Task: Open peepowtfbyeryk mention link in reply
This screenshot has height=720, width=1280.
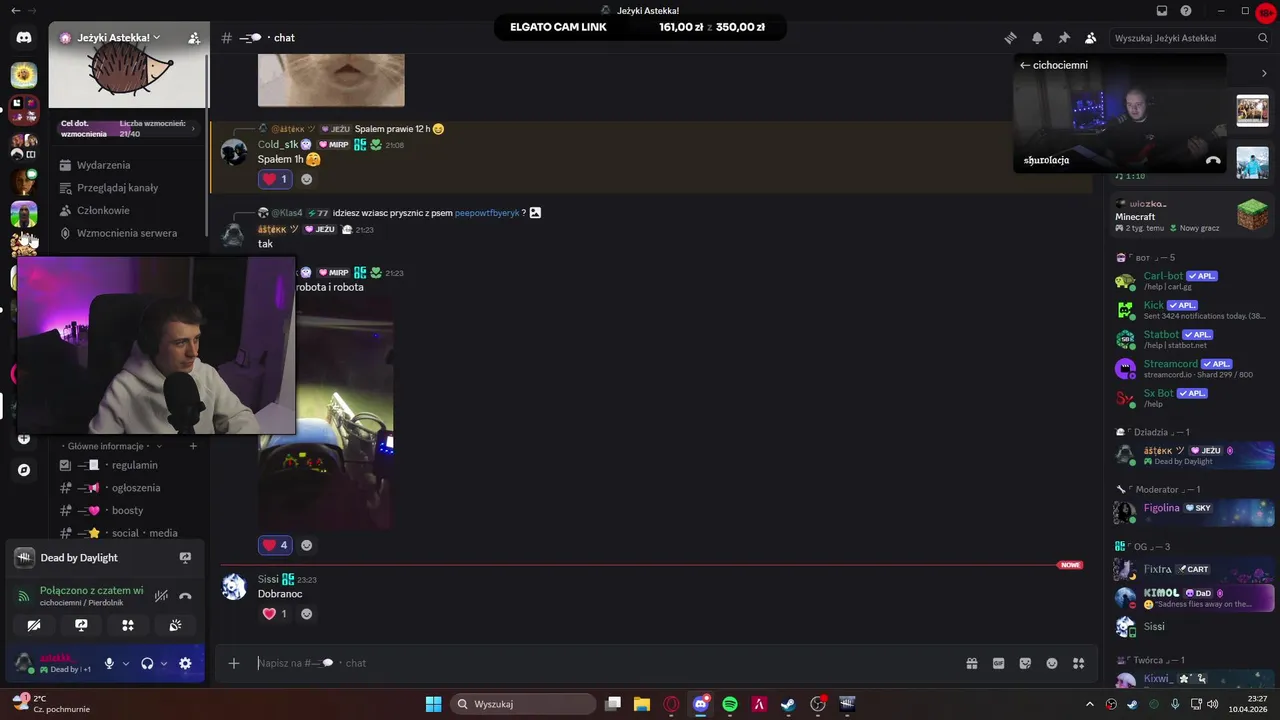Action: coord(487,213)
